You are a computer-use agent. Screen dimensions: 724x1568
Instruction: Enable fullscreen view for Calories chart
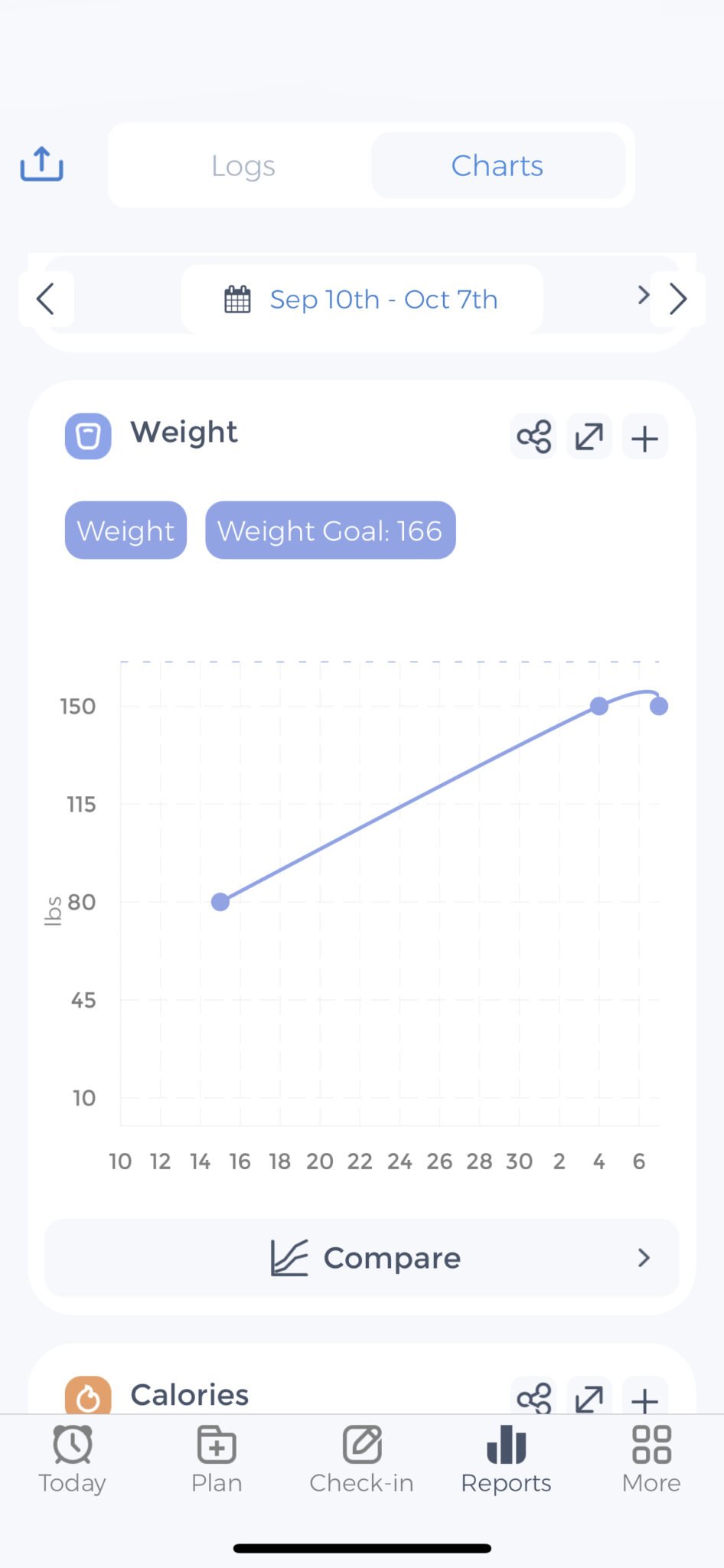(x=589, y=1398)
